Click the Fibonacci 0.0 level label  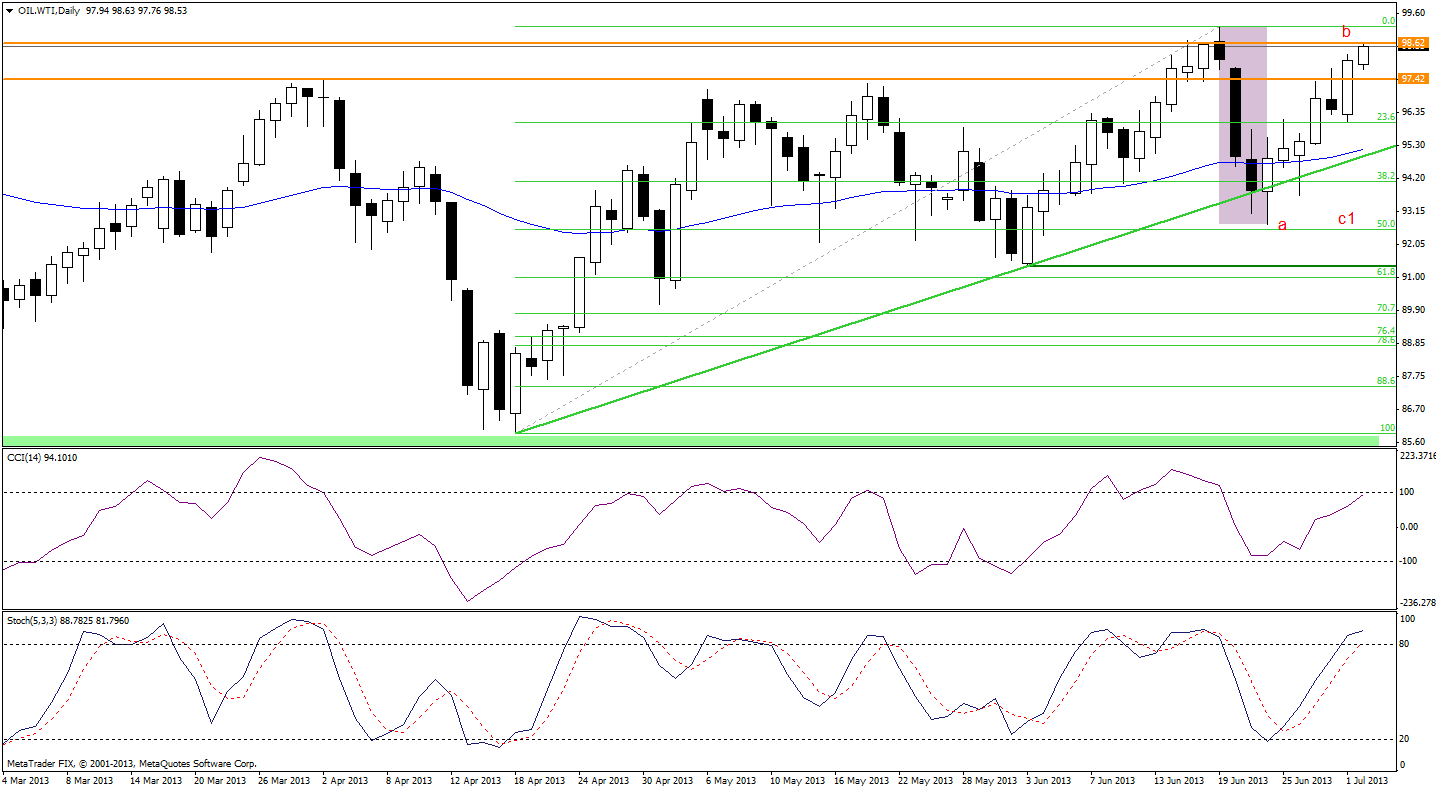click(1388, 20)
